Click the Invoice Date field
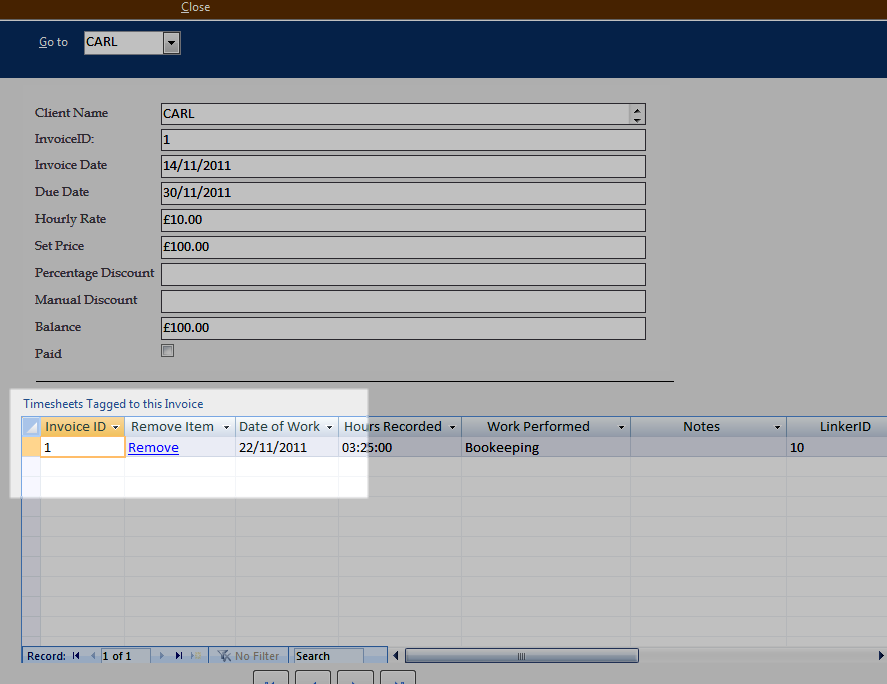Screen dimensions: 887x684 tap(403, 166)
